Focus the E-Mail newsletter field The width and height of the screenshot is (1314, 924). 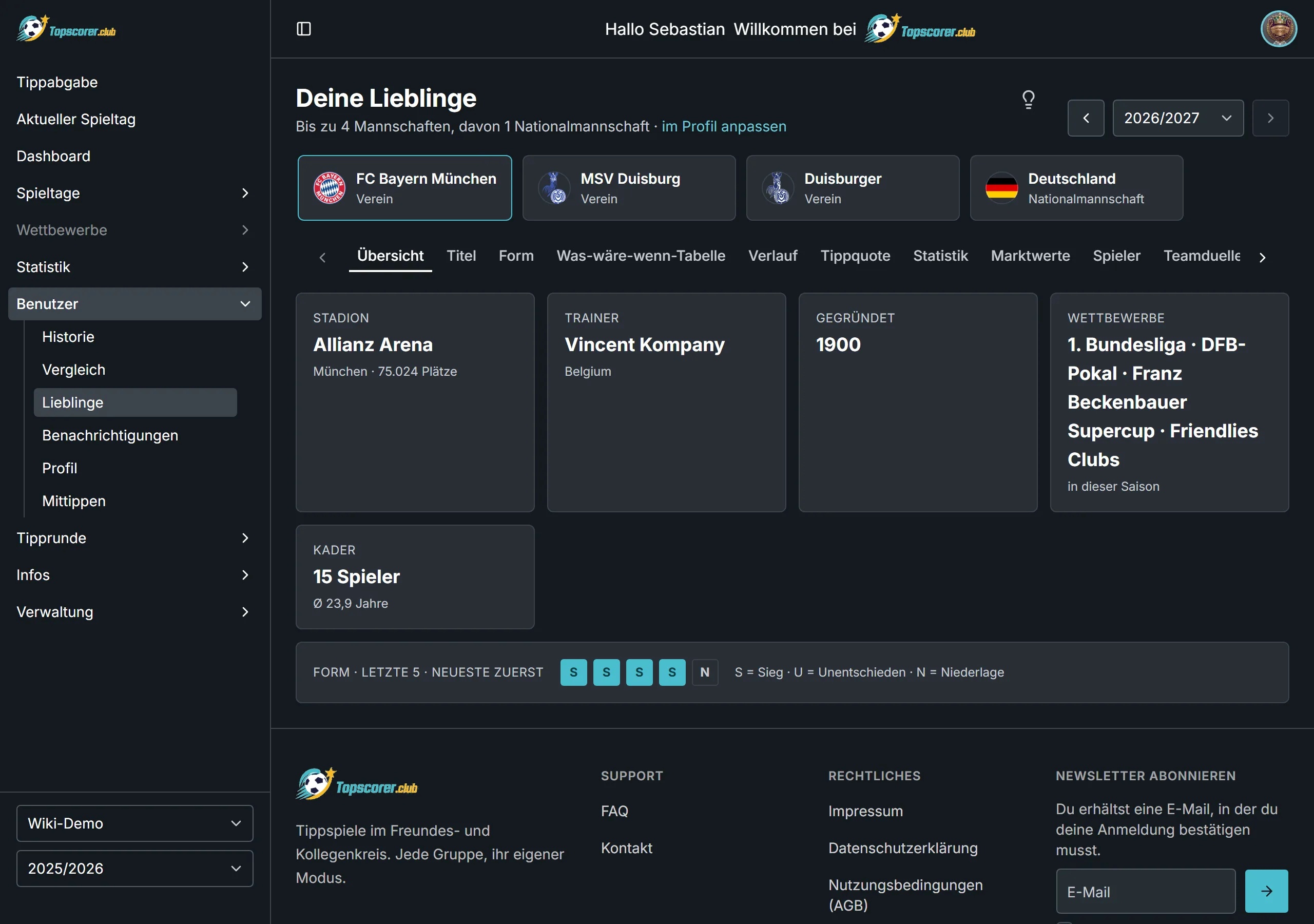pos(1146,891)
